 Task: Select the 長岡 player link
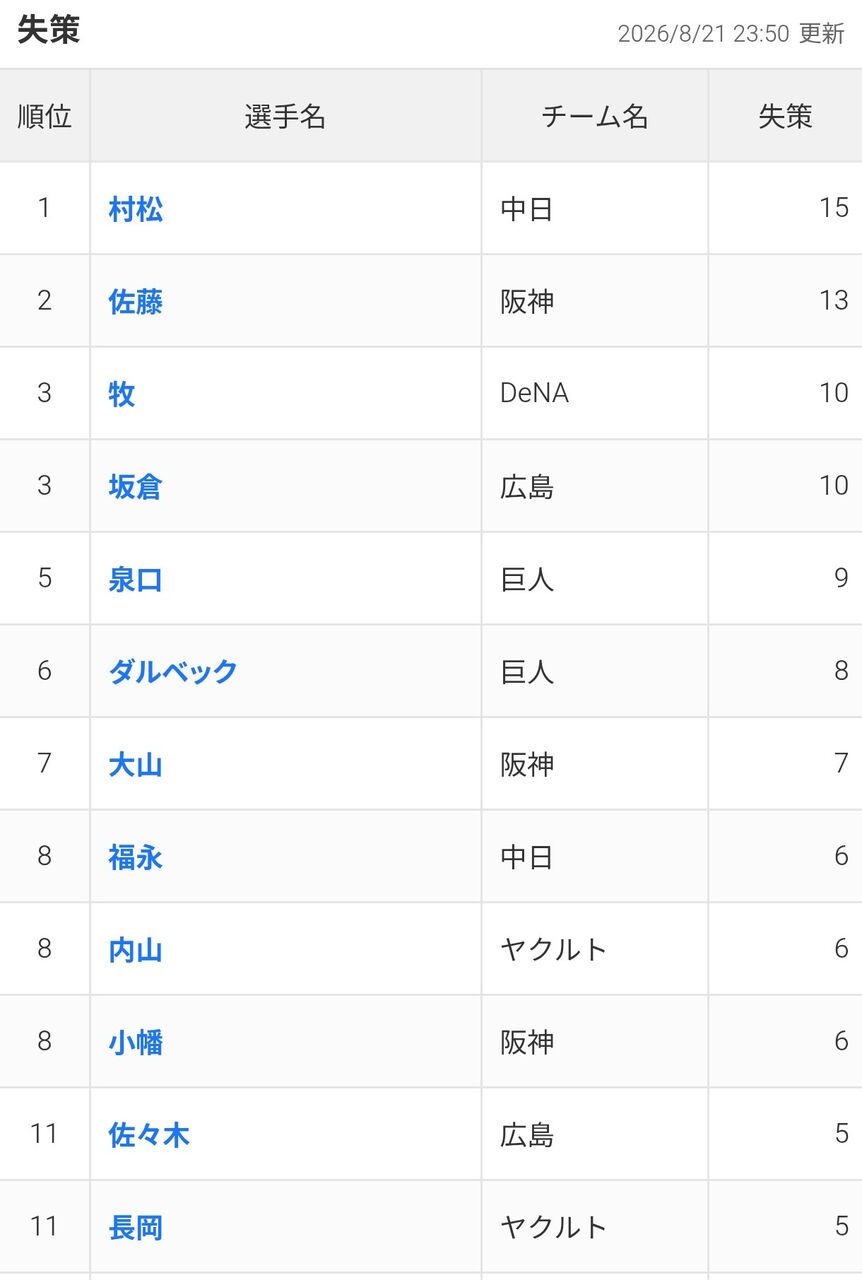tap(136, 1228)
